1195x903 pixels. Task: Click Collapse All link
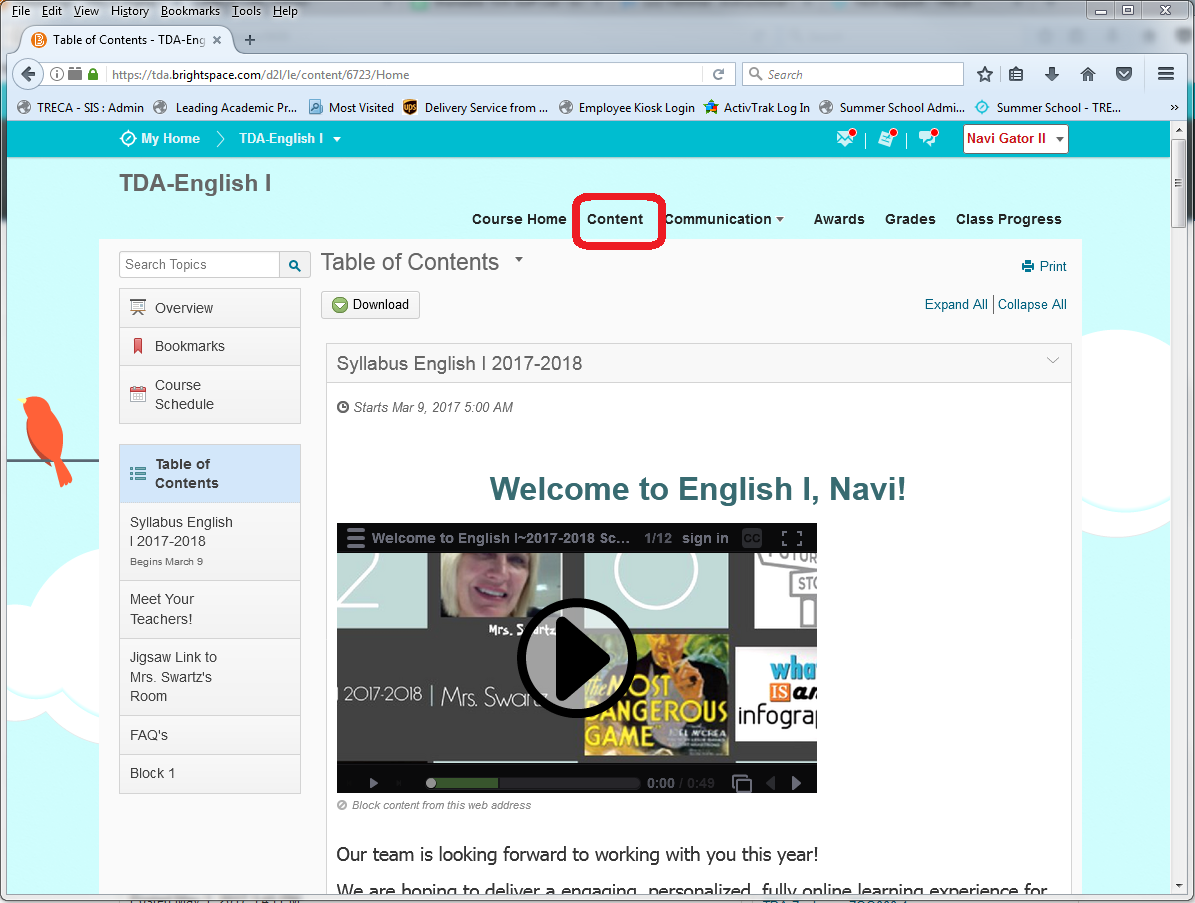tap(1032, 305)
